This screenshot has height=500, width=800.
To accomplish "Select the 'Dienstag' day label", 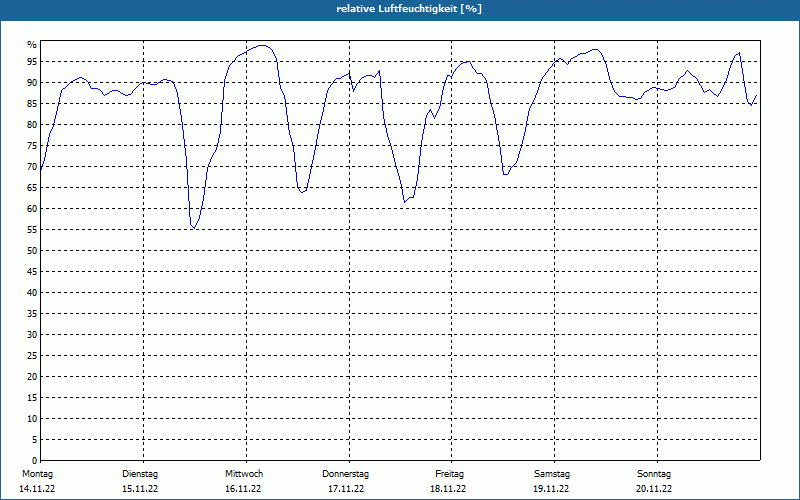I will click(140, 474).
